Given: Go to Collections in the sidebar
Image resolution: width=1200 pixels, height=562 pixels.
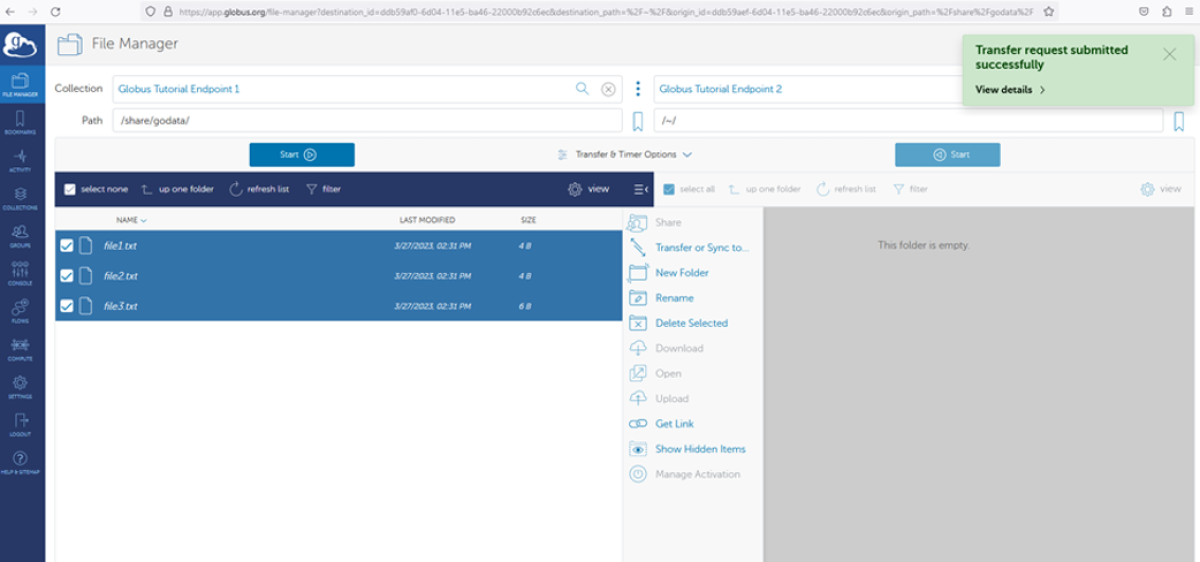Looking at the screenshot, I should (21, 198).
